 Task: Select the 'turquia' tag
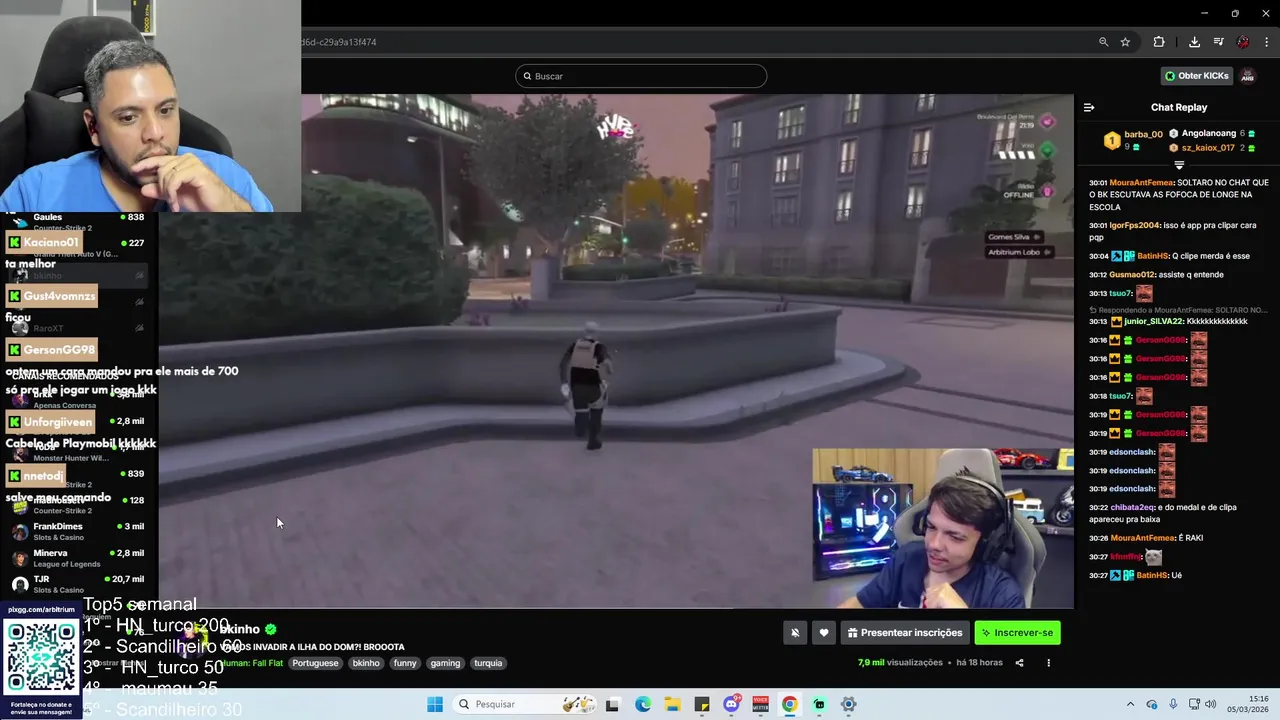tap(488, 663)
